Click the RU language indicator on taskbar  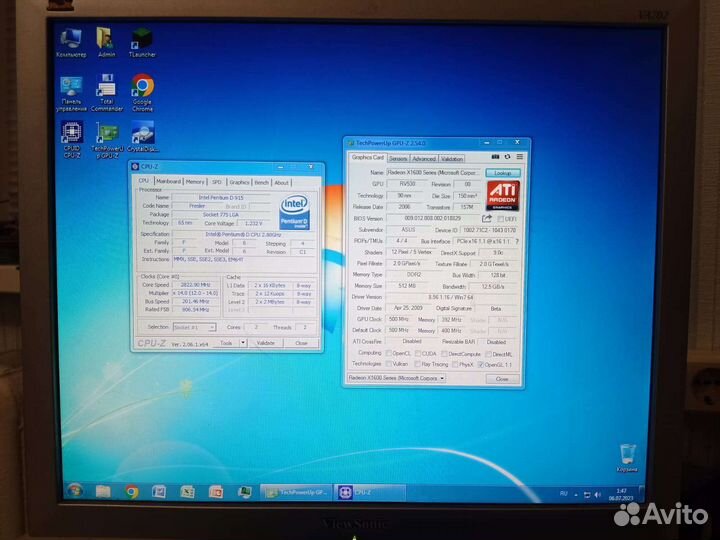[563, 494]
